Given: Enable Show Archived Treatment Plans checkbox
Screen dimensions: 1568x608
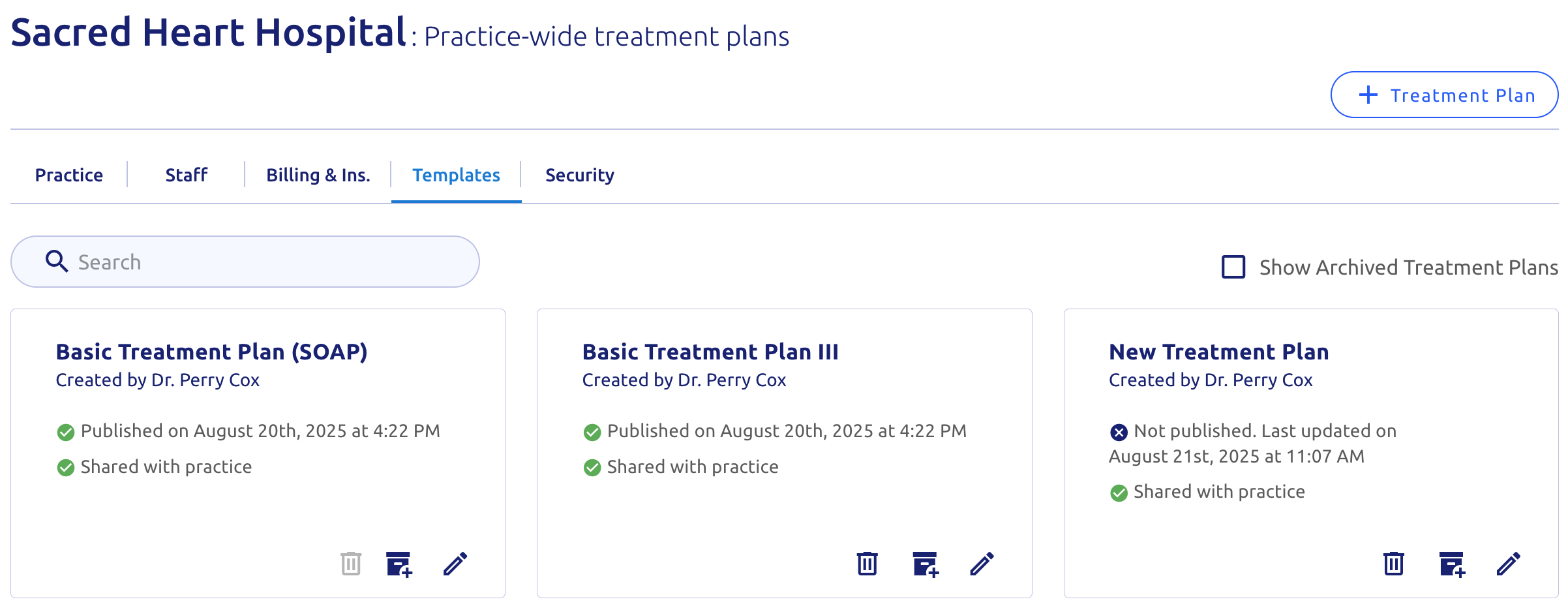Looking at the screenshot, I should pyautogui.click(x=1233, y=267).
